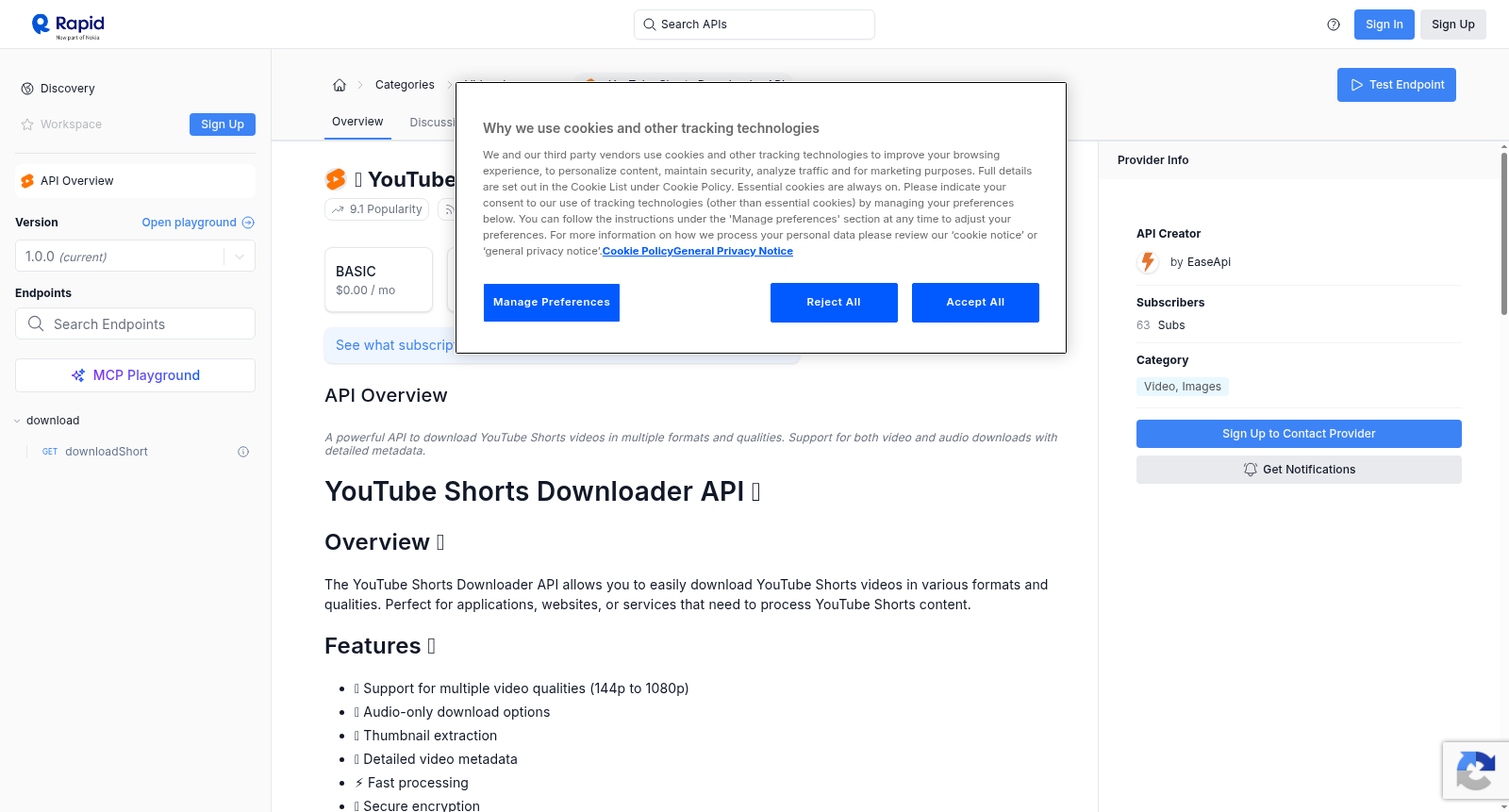Click the home breadcrumb icon

click(x=340, y=85)
